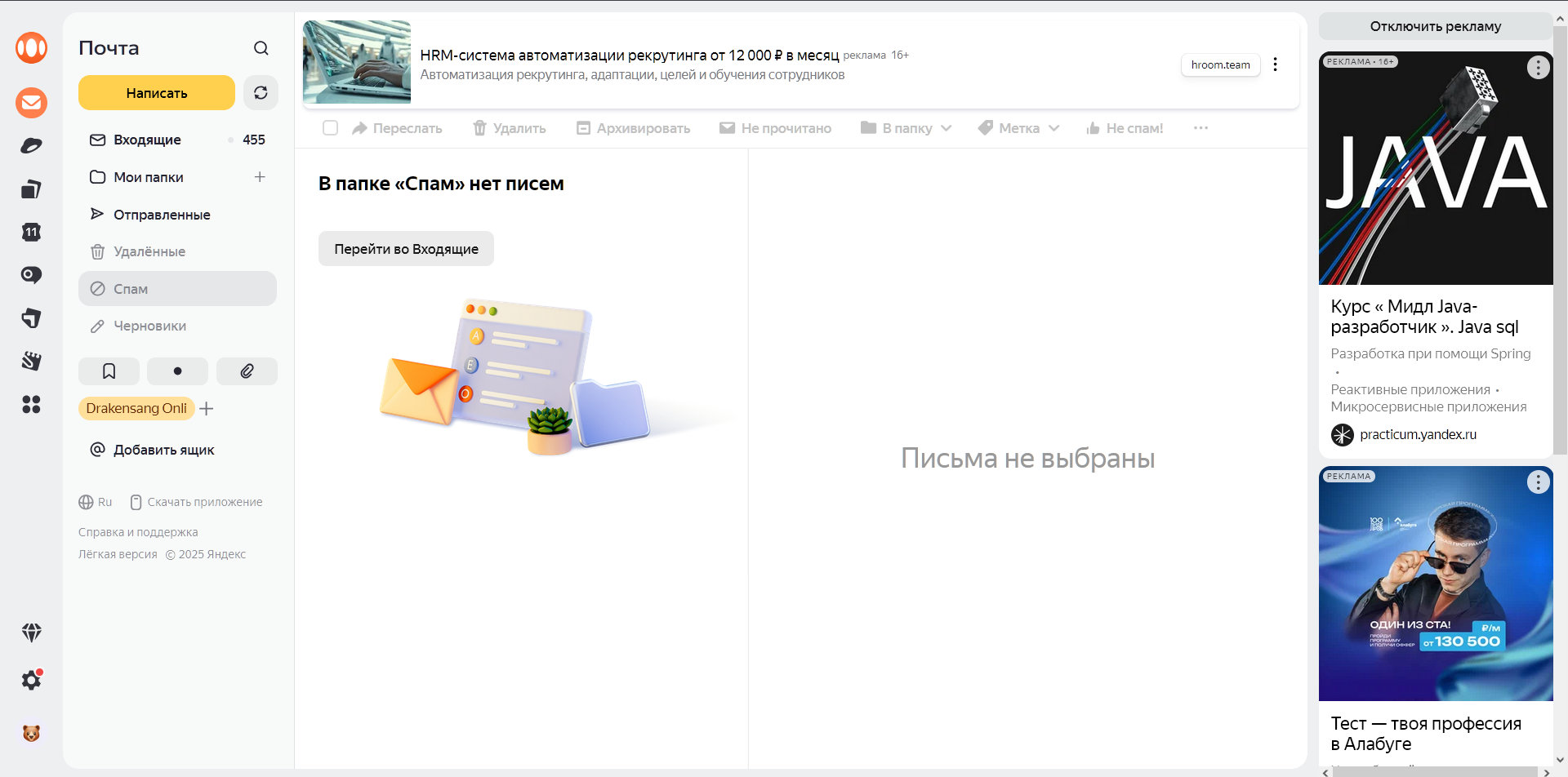
Task: Open the calendar icon showing 11
Action: (x=31, y=233)
